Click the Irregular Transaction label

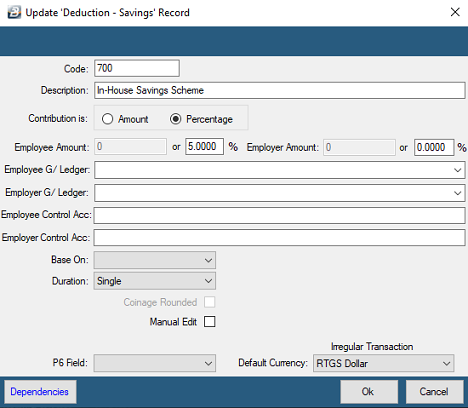pyautogui.click(x=372, y=347)
